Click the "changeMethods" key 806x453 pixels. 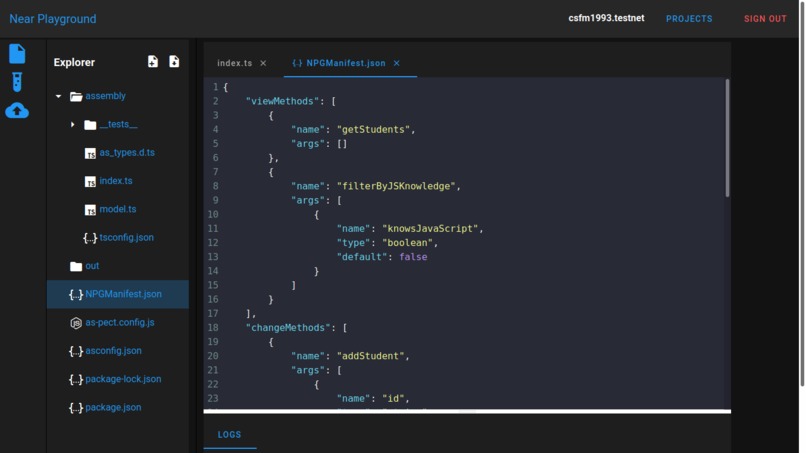pos(288,328)
